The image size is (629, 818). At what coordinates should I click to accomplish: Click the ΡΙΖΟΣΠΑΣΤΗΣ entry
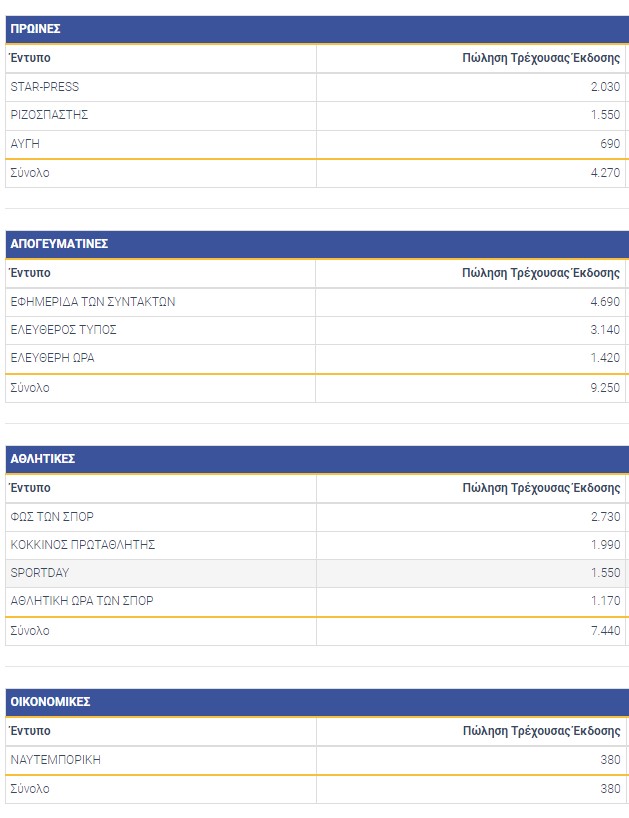click(x=50, y=115)
